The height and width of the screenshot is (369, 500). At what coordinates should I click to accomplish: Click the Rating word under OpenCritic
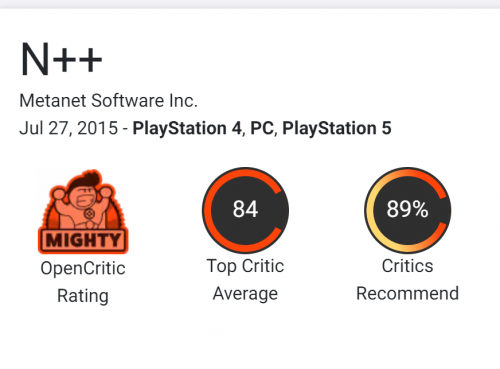pyautogui.click(x=83, y=296)
